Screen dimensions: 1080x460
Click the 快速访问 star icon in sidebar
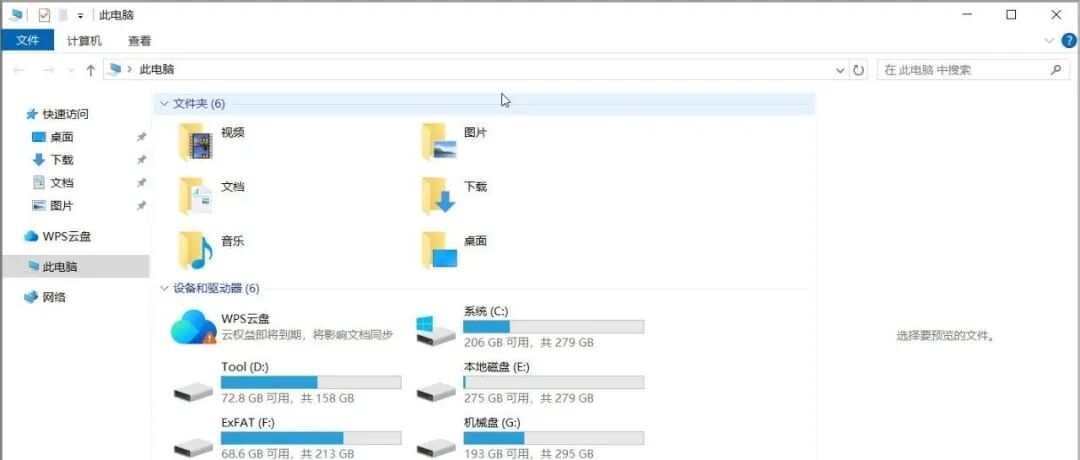[x=31, y=114]
